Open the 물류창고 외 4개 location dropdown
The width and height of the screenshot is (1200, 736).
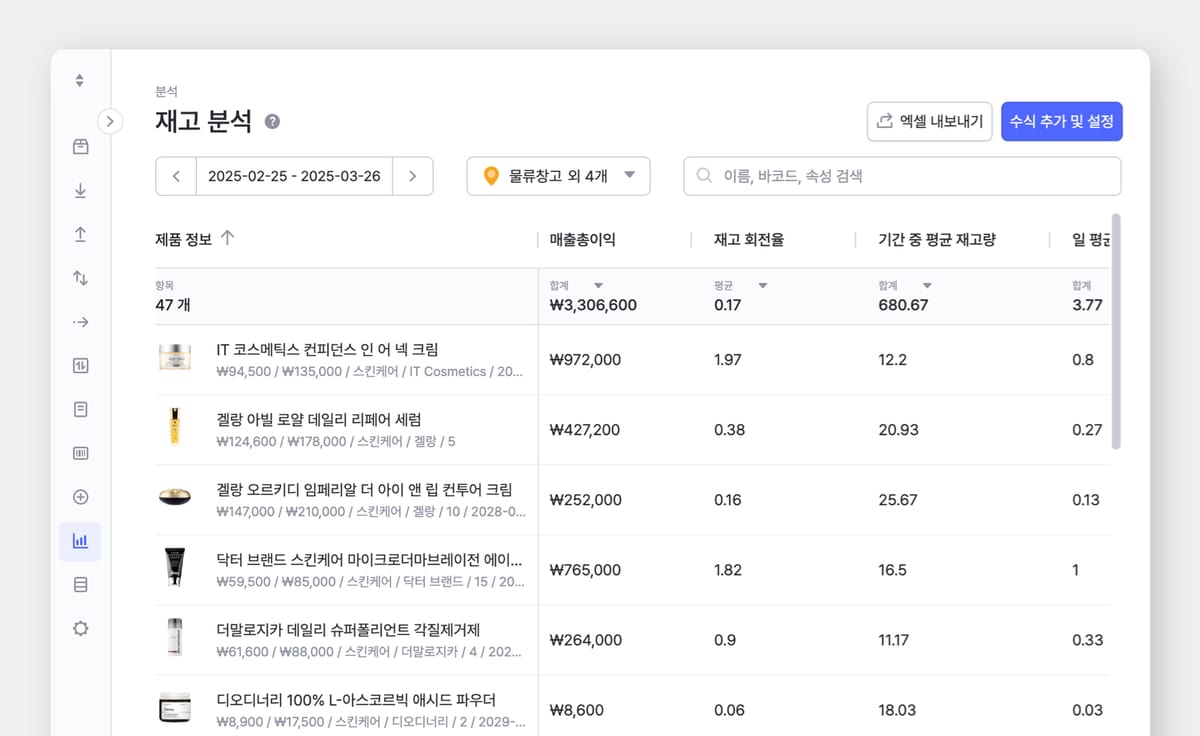(x=559, y=176)
